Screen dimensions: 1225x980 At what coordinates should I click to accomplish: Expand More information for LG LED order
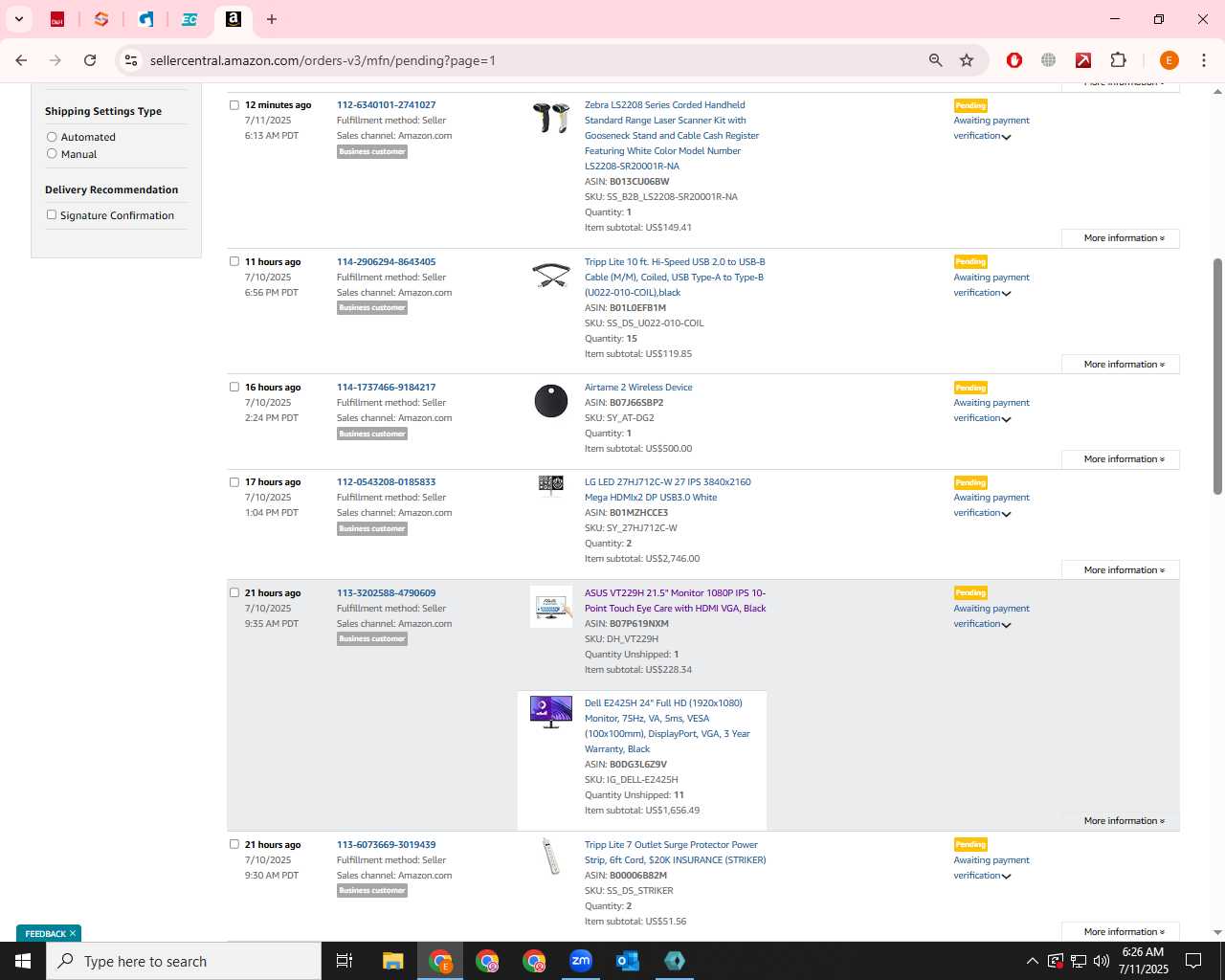click(x=1121, y=570)
